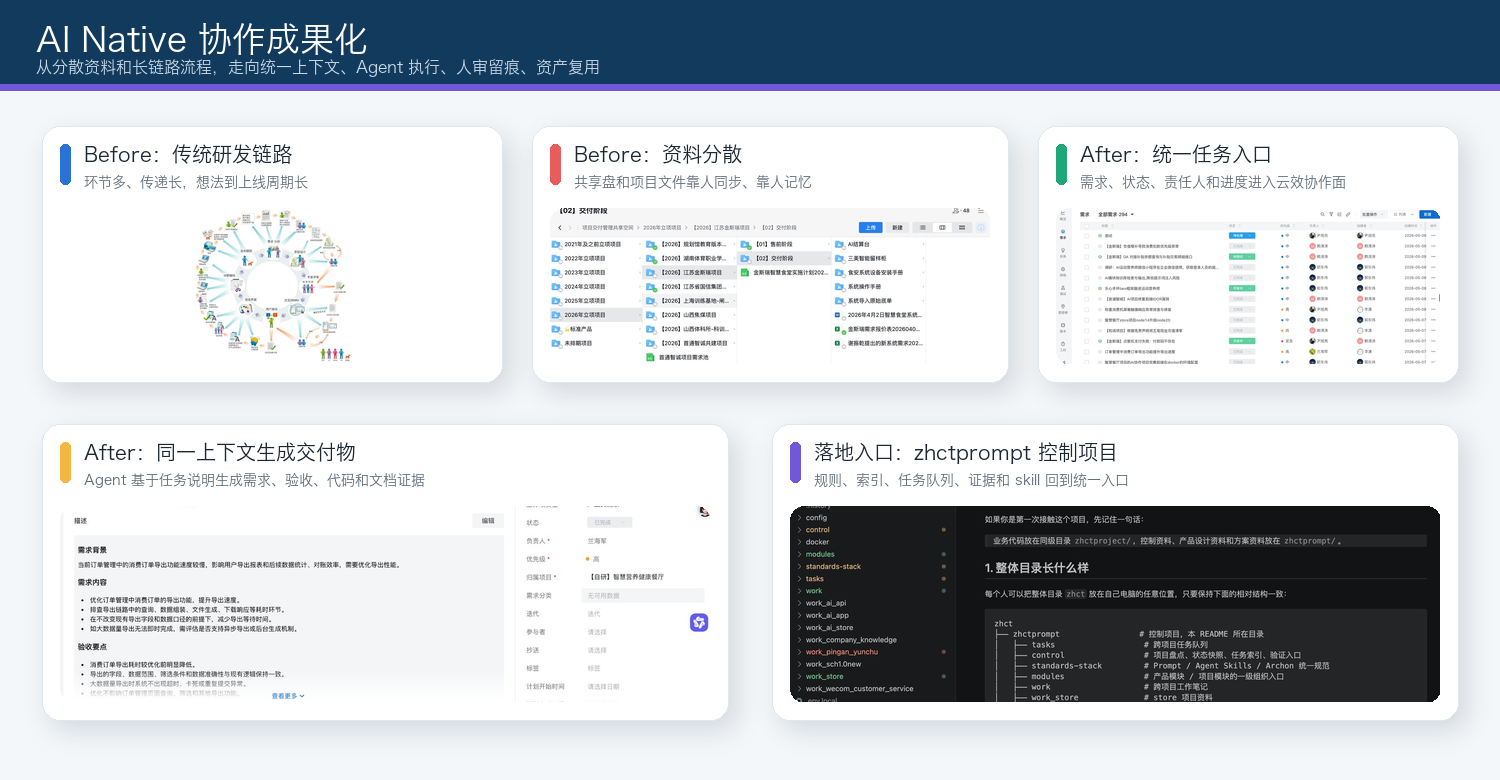Click the search icon in requirements toolbar
The image size is (1500, 780).
[x=1322, y=214]
